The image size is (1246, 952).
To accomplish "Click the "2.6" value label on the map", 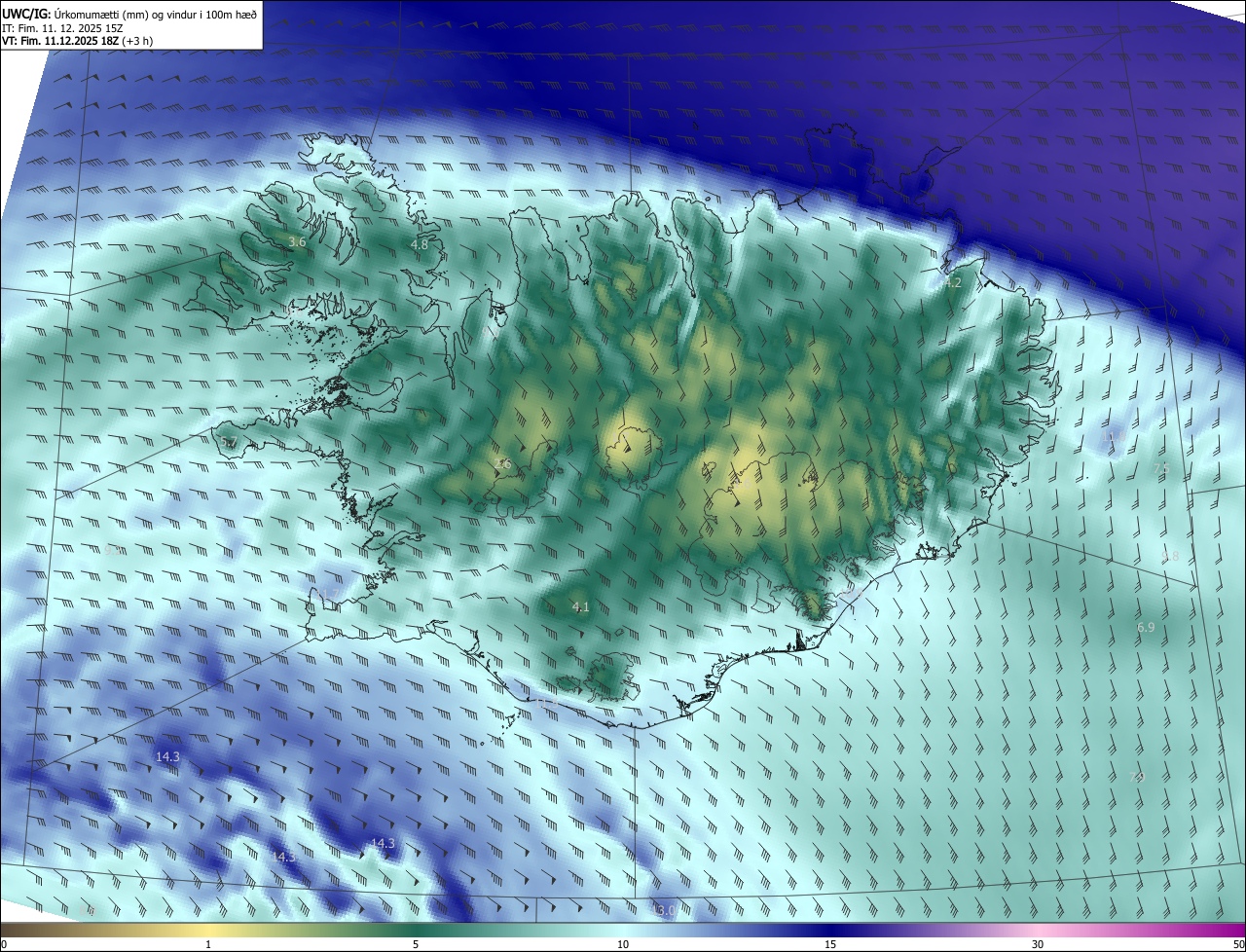I will 502,464.
